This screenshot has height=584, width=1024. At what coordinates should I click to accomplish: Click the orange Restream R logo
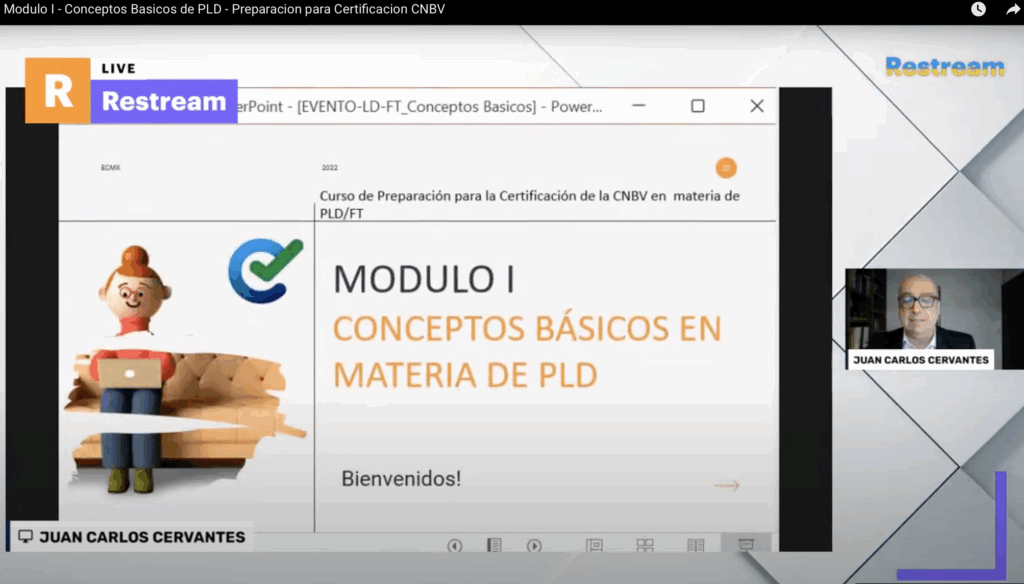pos(58,91)
